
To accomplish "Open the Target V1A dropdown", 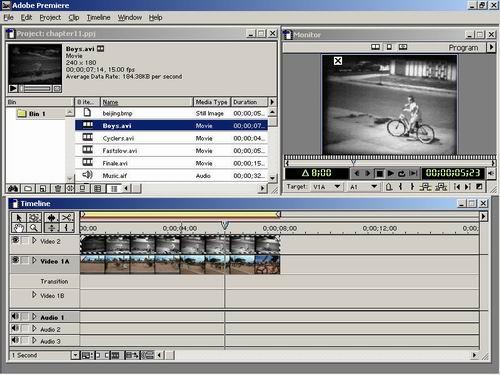I will tap(337, 187).
